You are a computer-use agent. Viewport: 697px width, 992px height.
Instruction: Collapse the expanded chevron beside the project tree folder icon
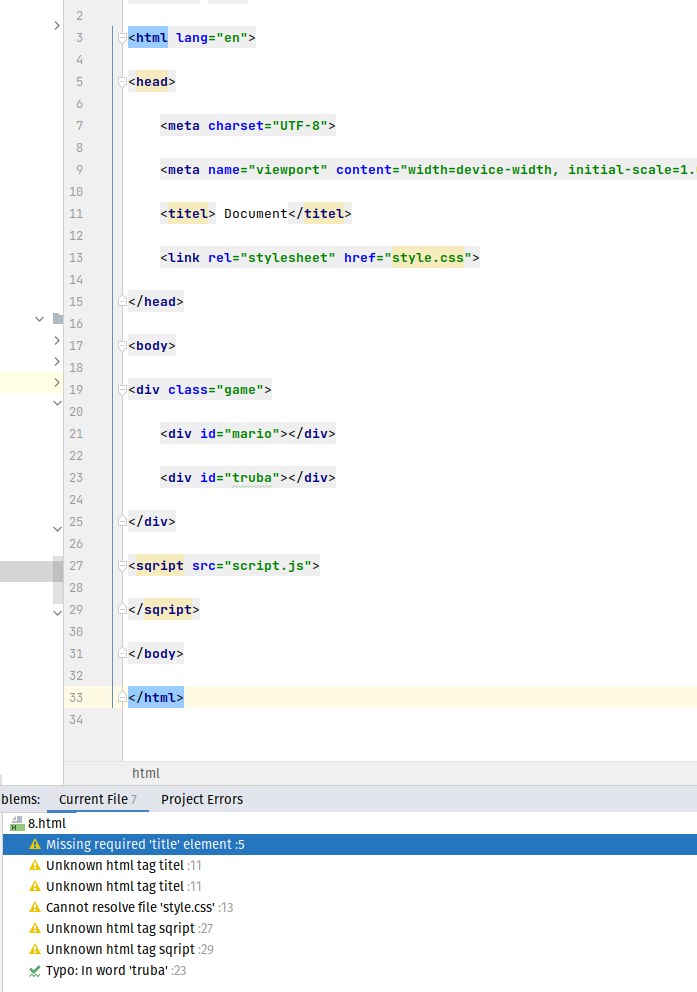point(39,319)
